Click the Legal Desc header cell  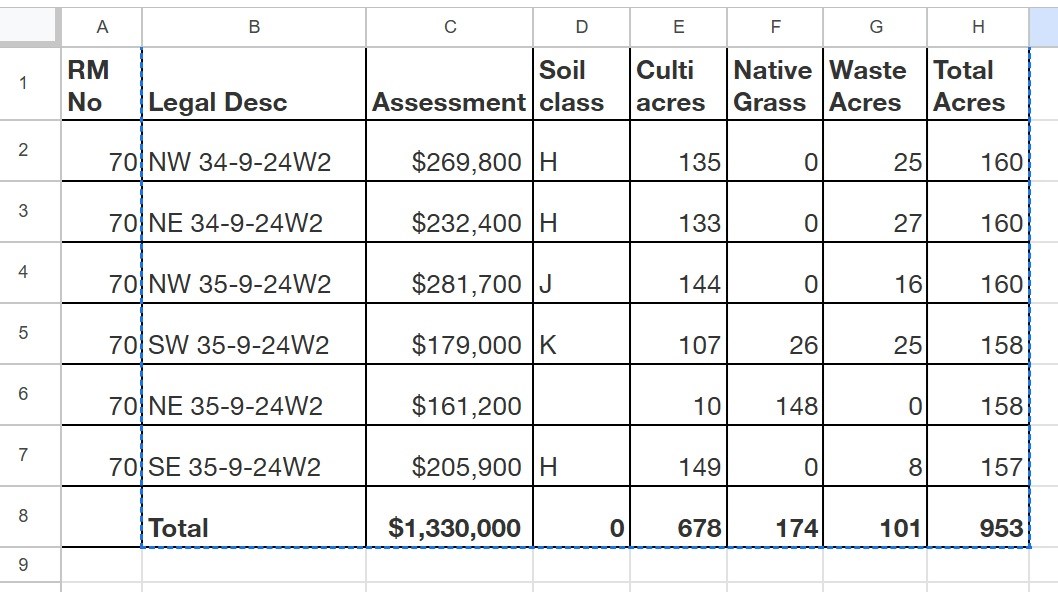(x=254, y=85)
